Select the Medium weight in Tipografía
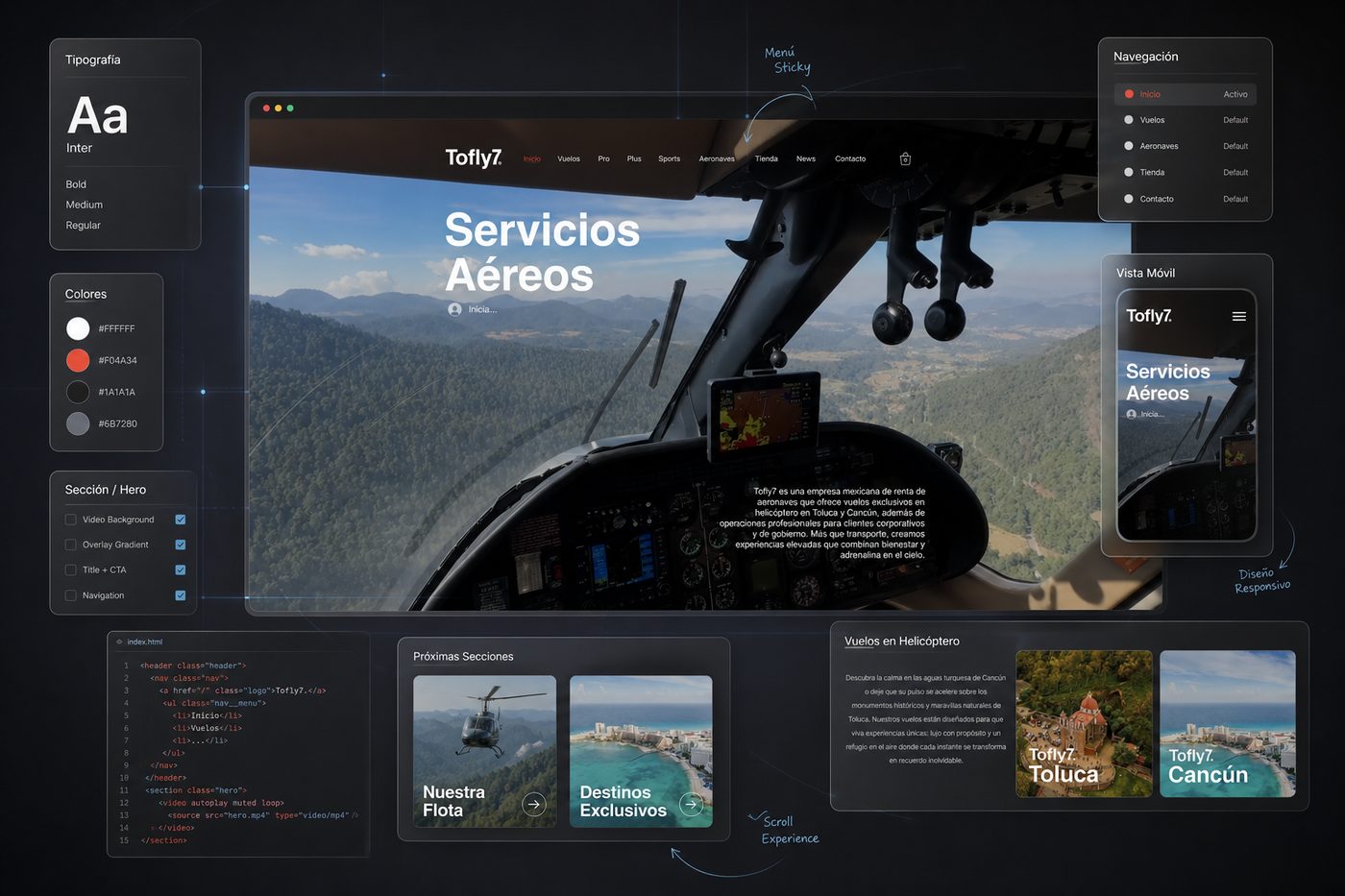 [x=85, y=205]
